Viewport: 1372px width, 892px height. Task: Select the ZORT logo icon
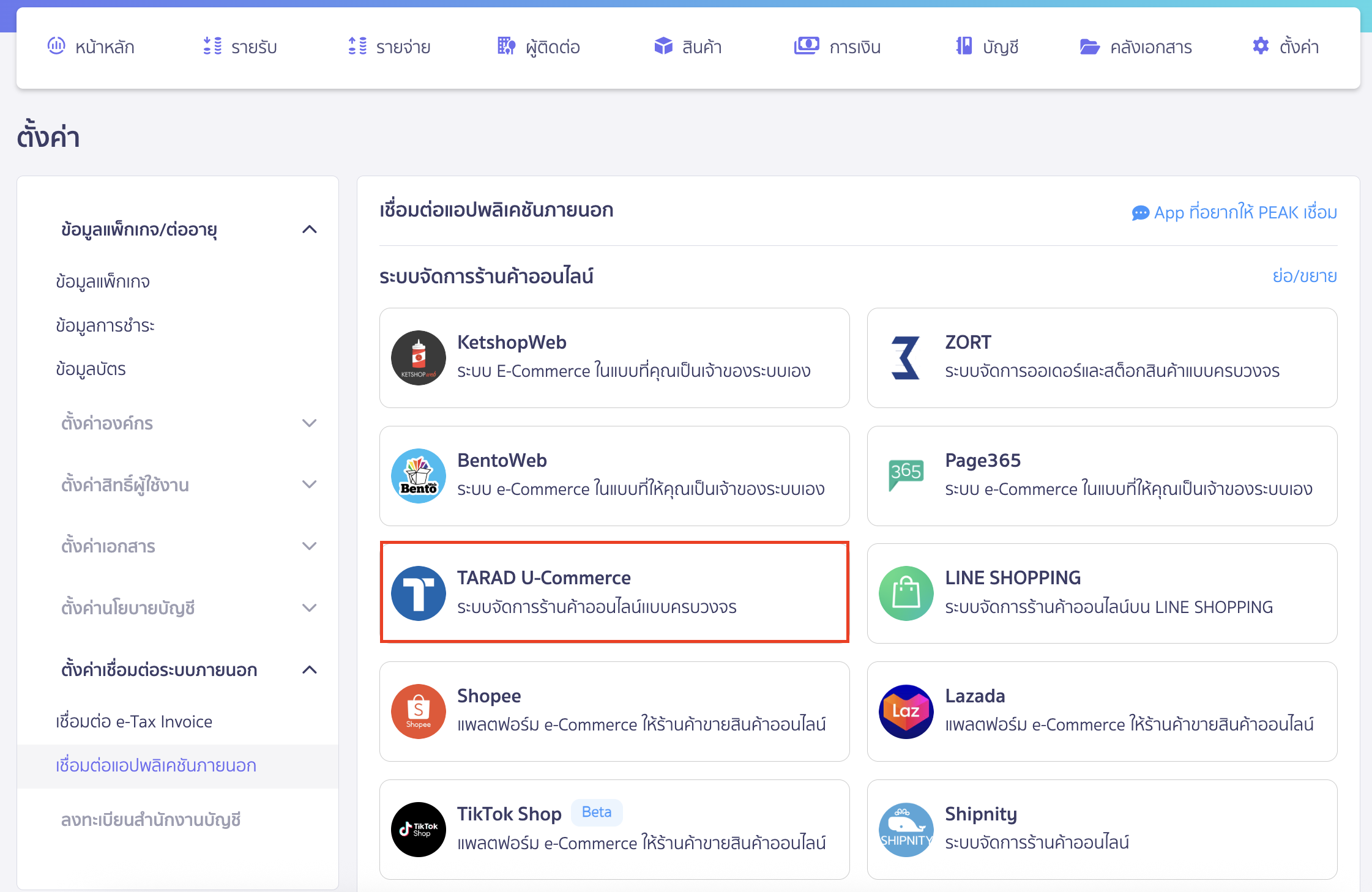906,357
